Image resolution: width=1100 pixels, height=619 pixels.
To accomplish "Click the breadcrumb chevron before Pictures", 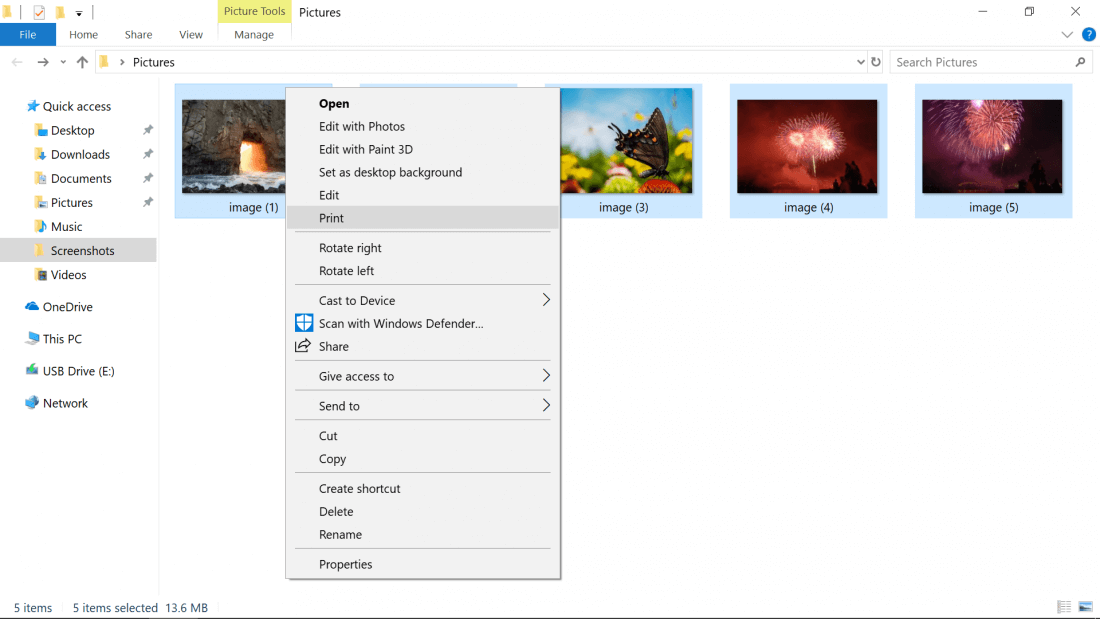I will pyautogui.click(x=122, y=62).
